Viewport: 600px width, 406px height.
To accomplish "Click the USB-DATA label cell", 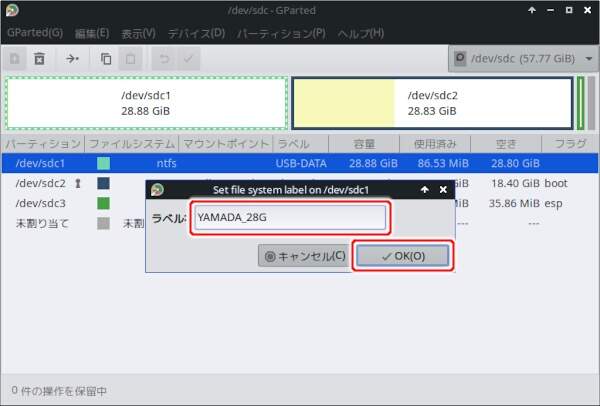I will pos(301,163).
